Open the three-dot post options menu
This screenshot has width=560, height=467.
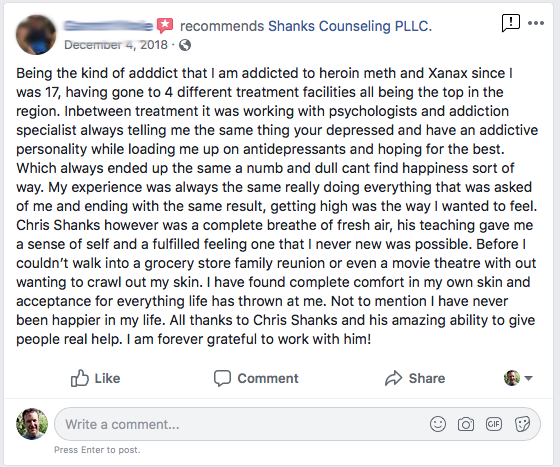[536, 23]
